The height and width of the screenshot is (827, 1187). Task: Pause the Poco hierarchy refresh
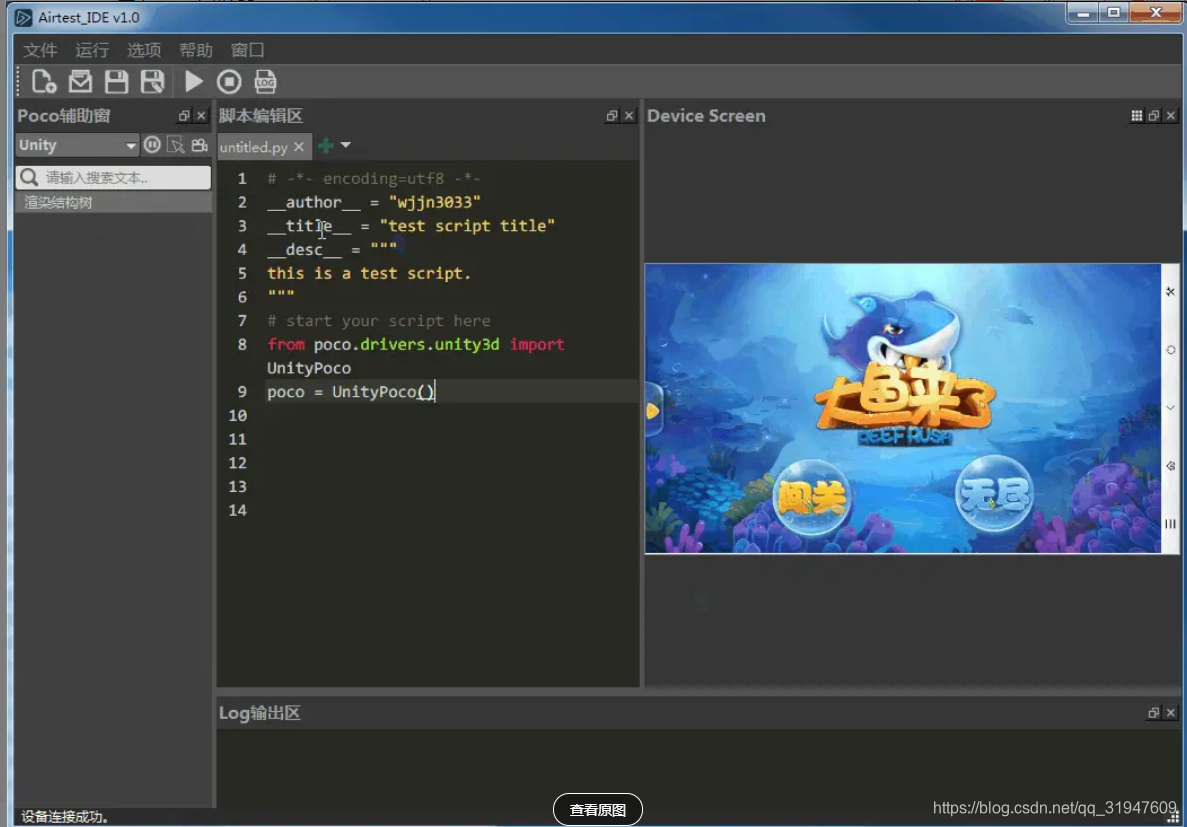pyautogui.click(x=152, y=145)
